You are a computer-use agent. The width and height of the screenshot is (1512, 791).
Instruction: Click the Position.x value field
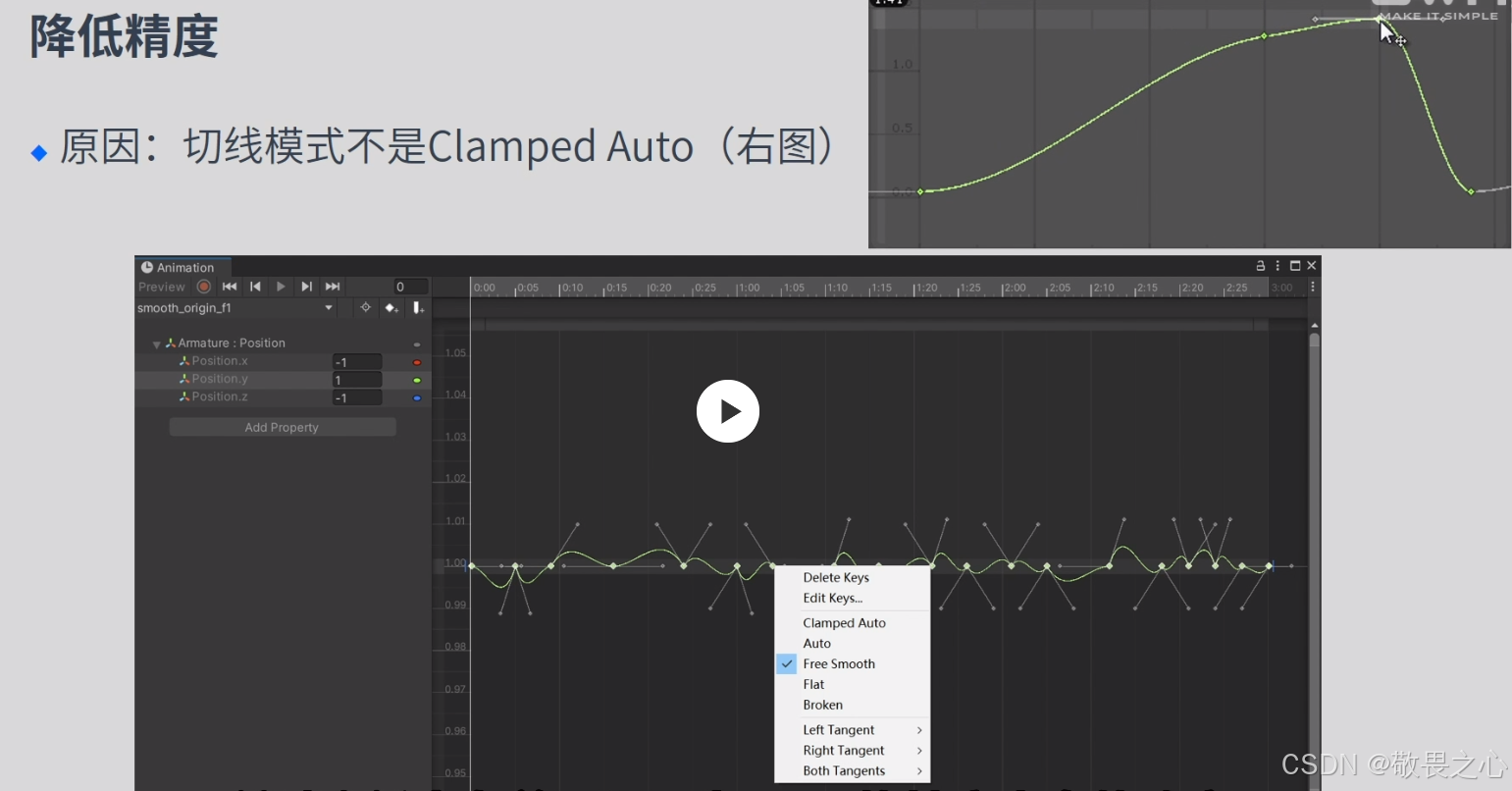click(x=357, y=362)
